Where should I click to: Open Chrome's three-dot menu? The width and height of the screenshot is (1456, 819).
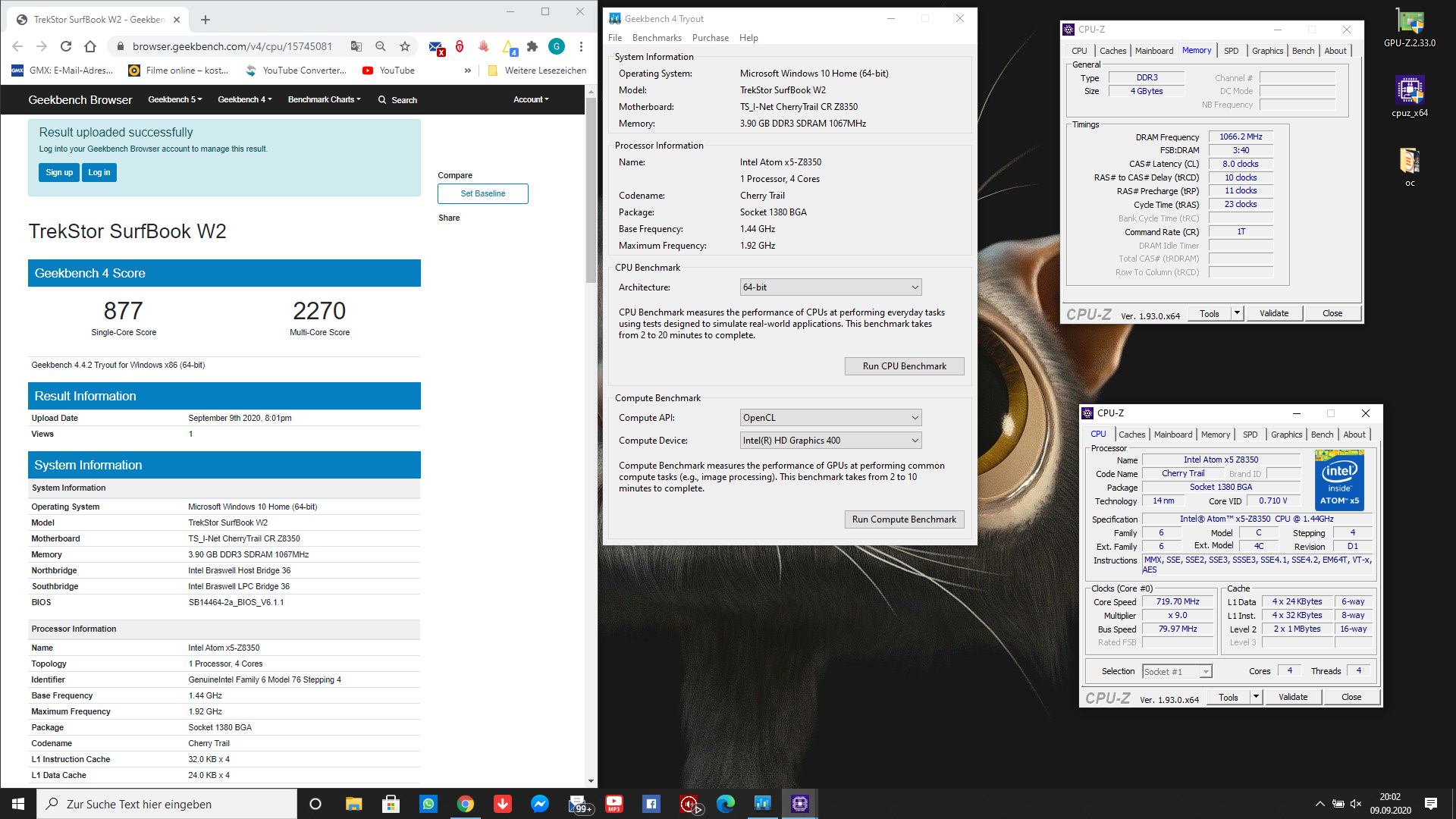[581, 46]
